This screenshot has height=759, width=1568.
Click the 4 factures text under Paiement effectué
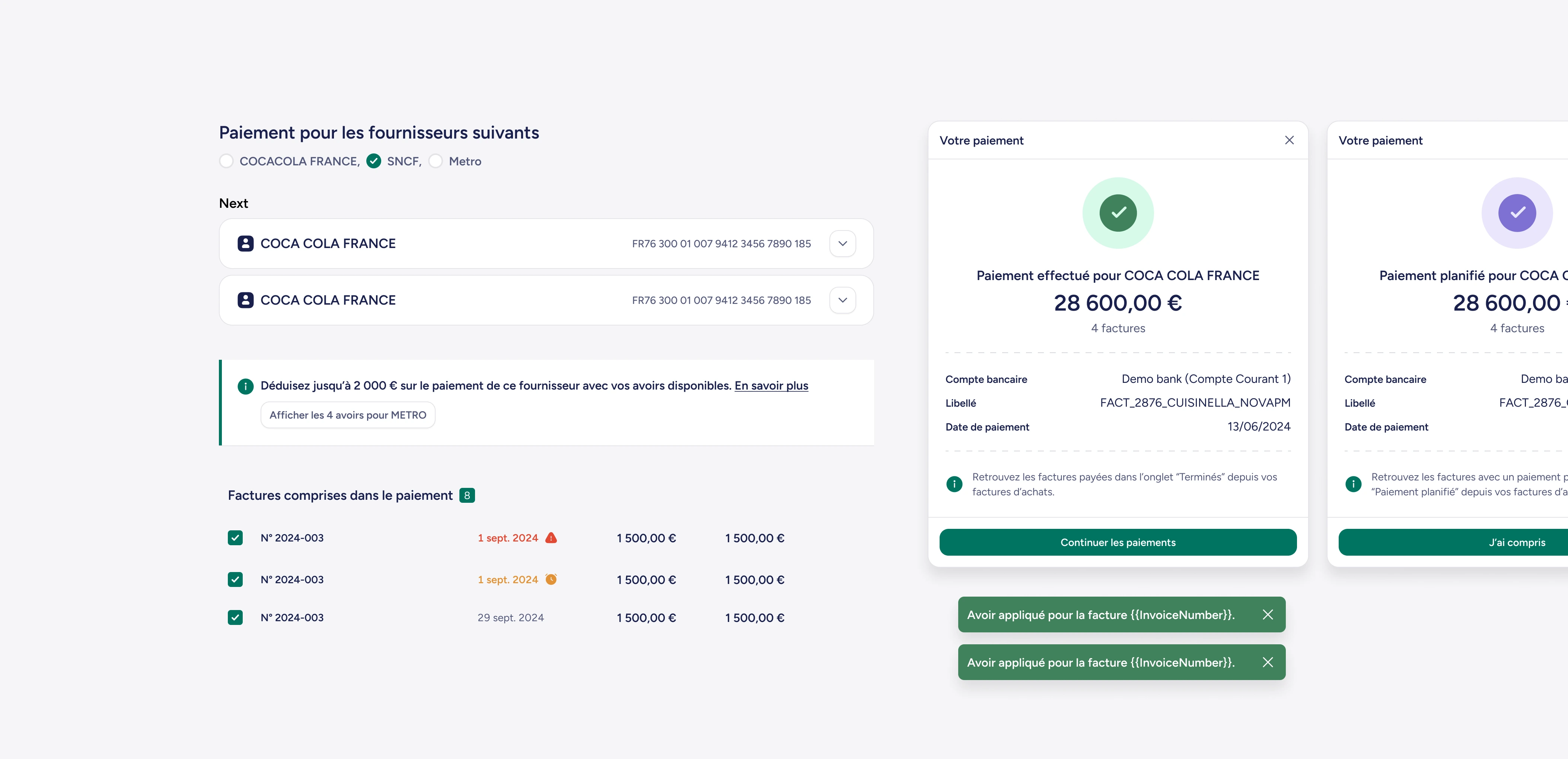[x=1118, y=328]
